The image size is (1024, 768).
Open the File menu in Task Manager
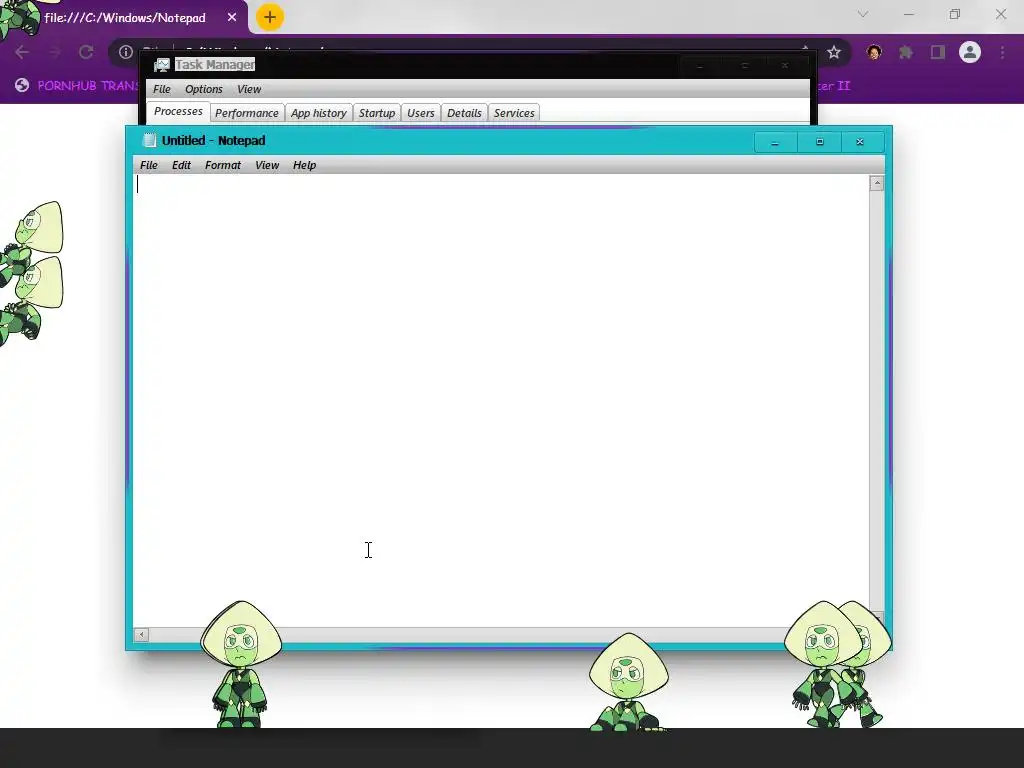tap(162, 89)
